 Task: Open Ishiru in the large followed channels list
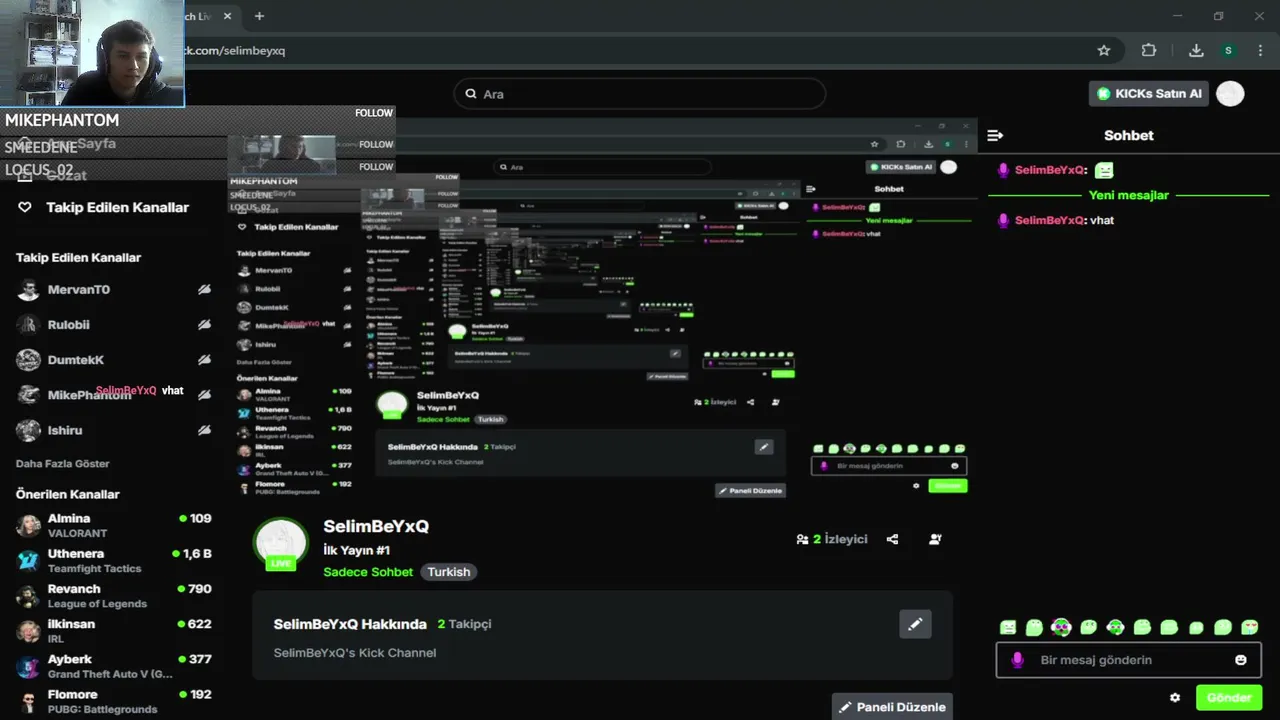[114, 430]
